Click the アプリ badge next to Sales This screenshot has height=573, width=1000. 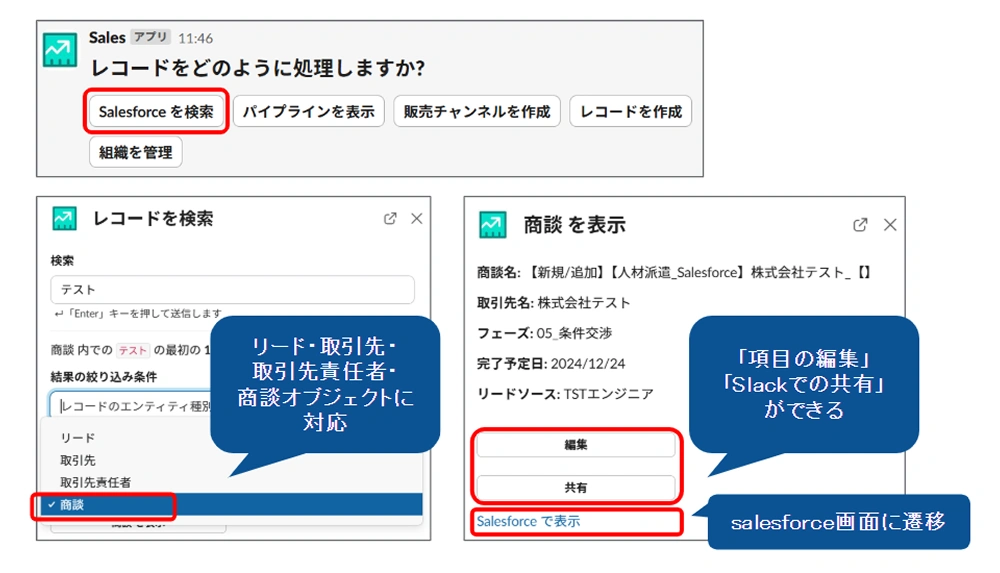pyautogui.click(x=151, y=37)
